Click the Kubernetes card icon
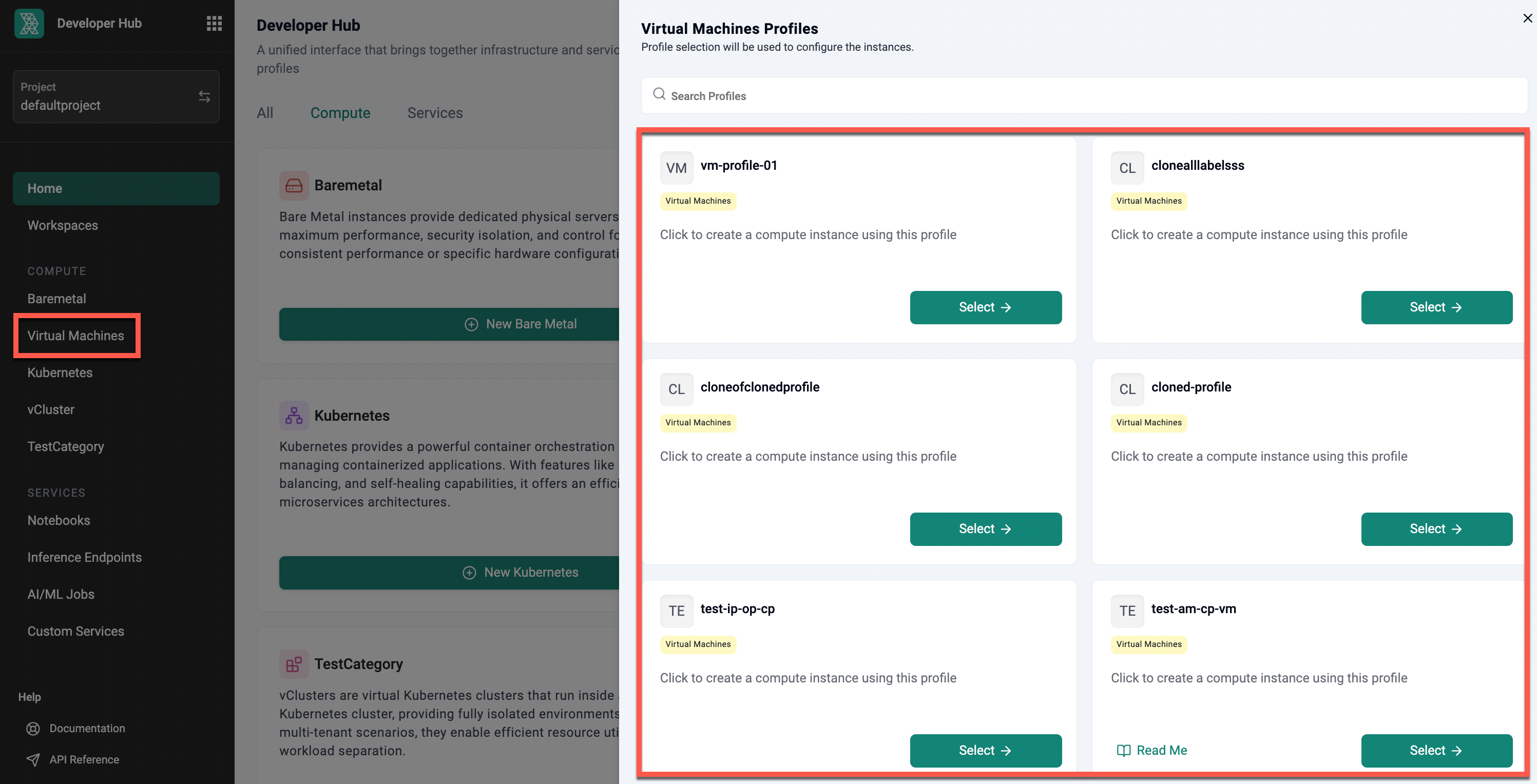Image resolution: width=1537 pixels, height=784 pixels. point(294,416)
